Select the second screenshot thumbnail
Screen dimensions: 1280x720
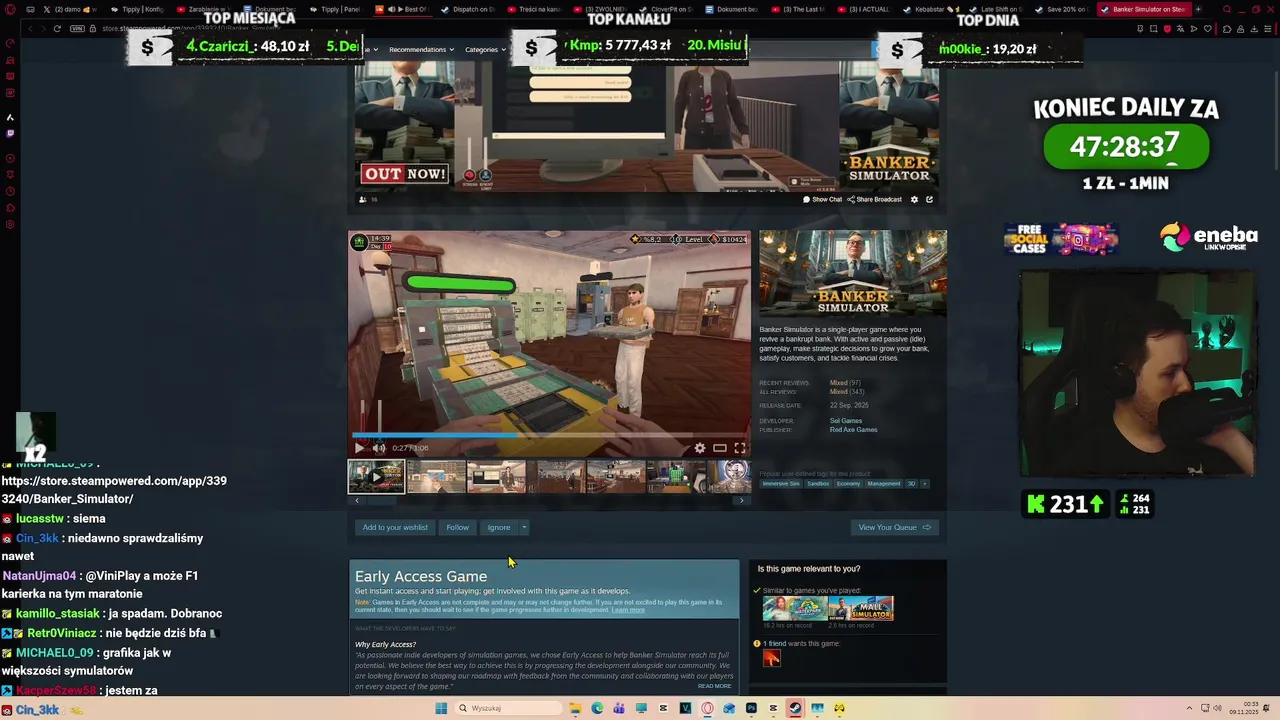436,477
